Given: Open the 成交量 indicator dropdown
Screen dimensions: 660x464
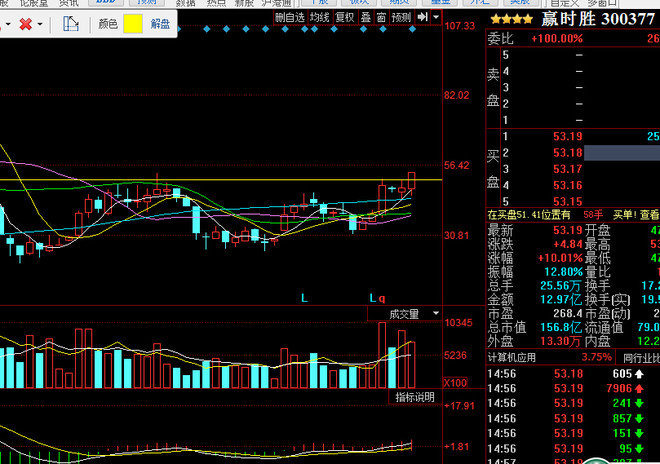Looking at the screenshot, I should point(436,313).
